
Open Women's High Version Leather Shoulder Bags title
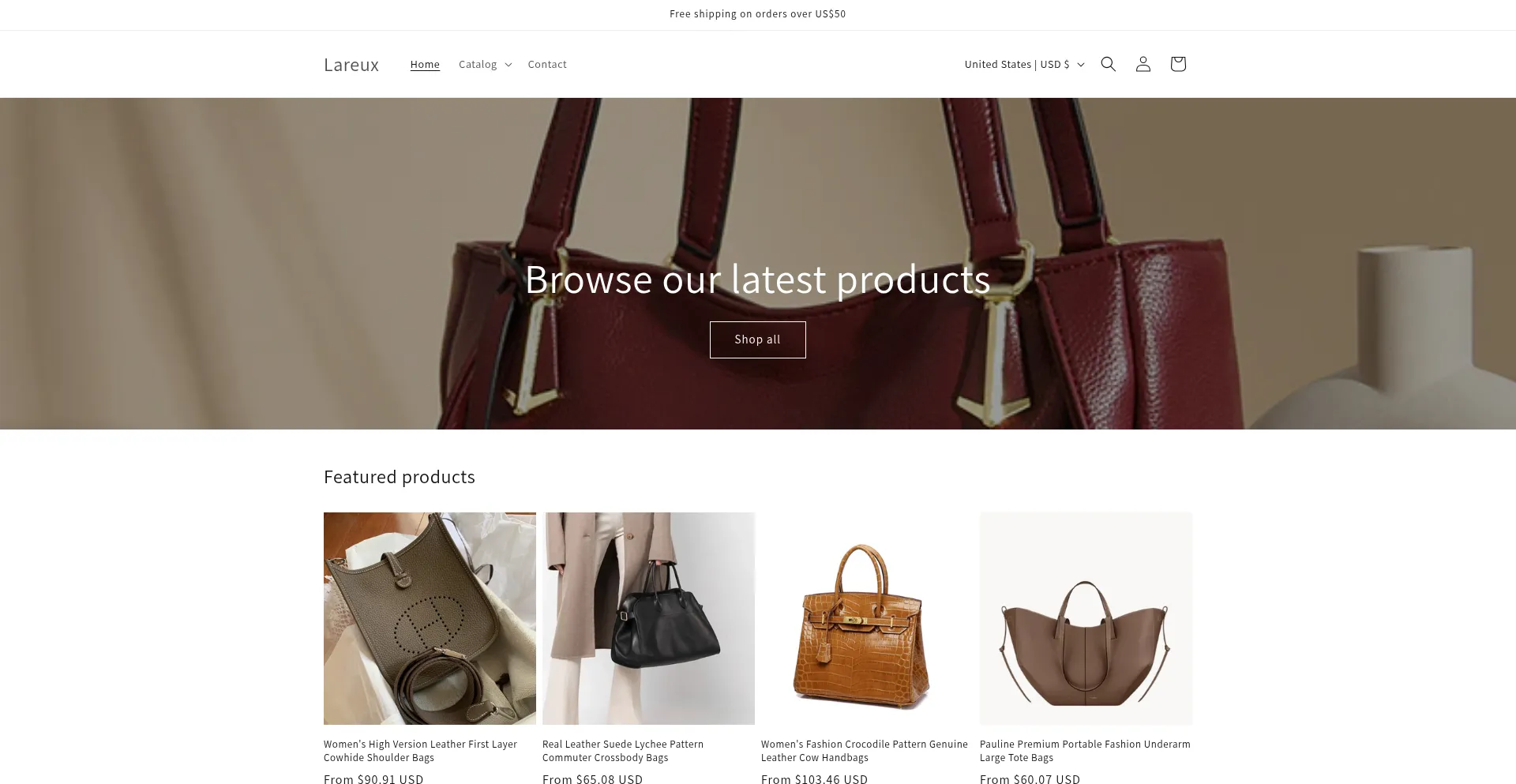420,751
